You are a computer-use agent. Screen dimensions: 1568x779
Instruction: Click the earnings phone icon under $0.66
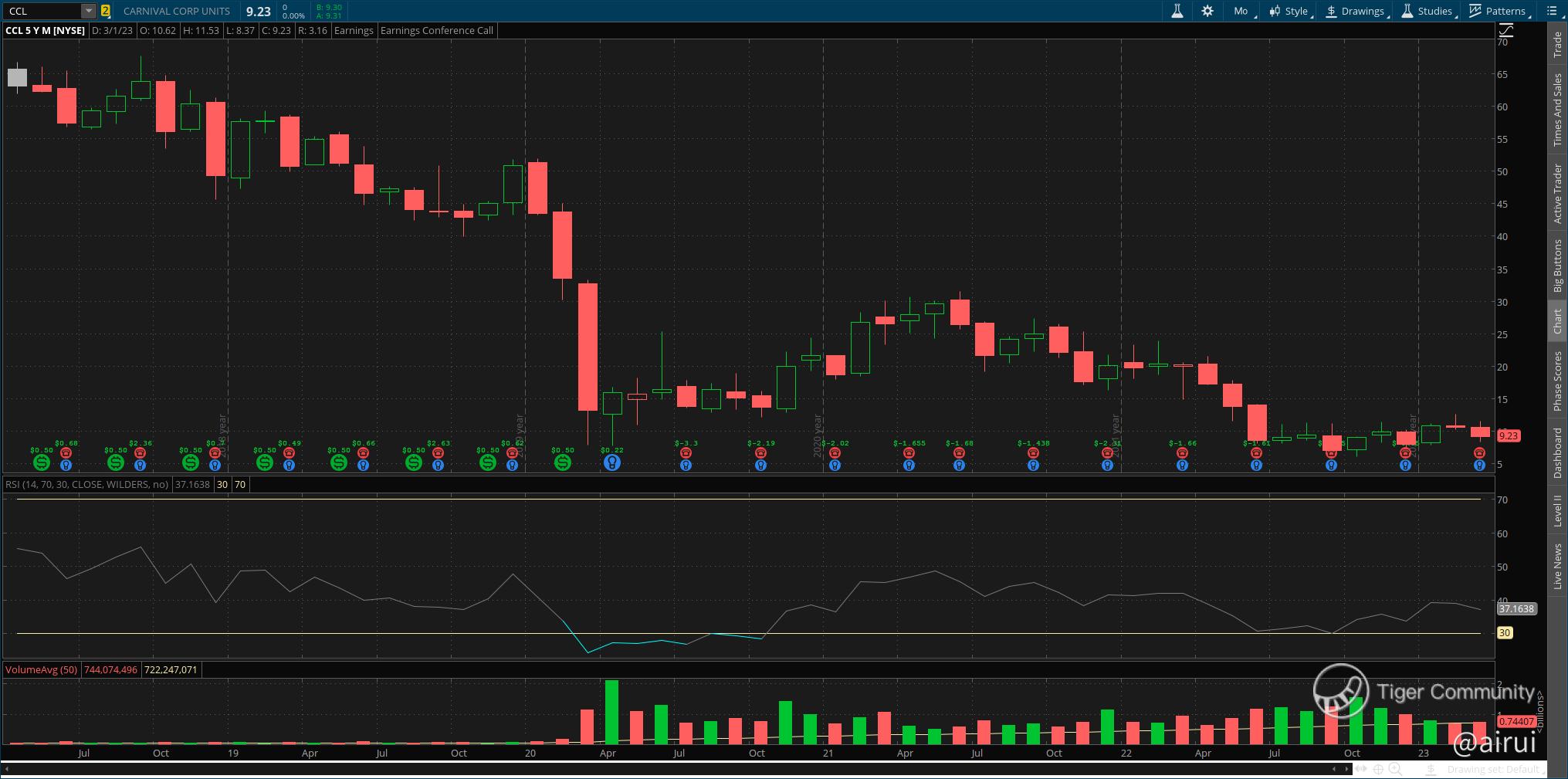pyautogui.click(x=364, y=454)
